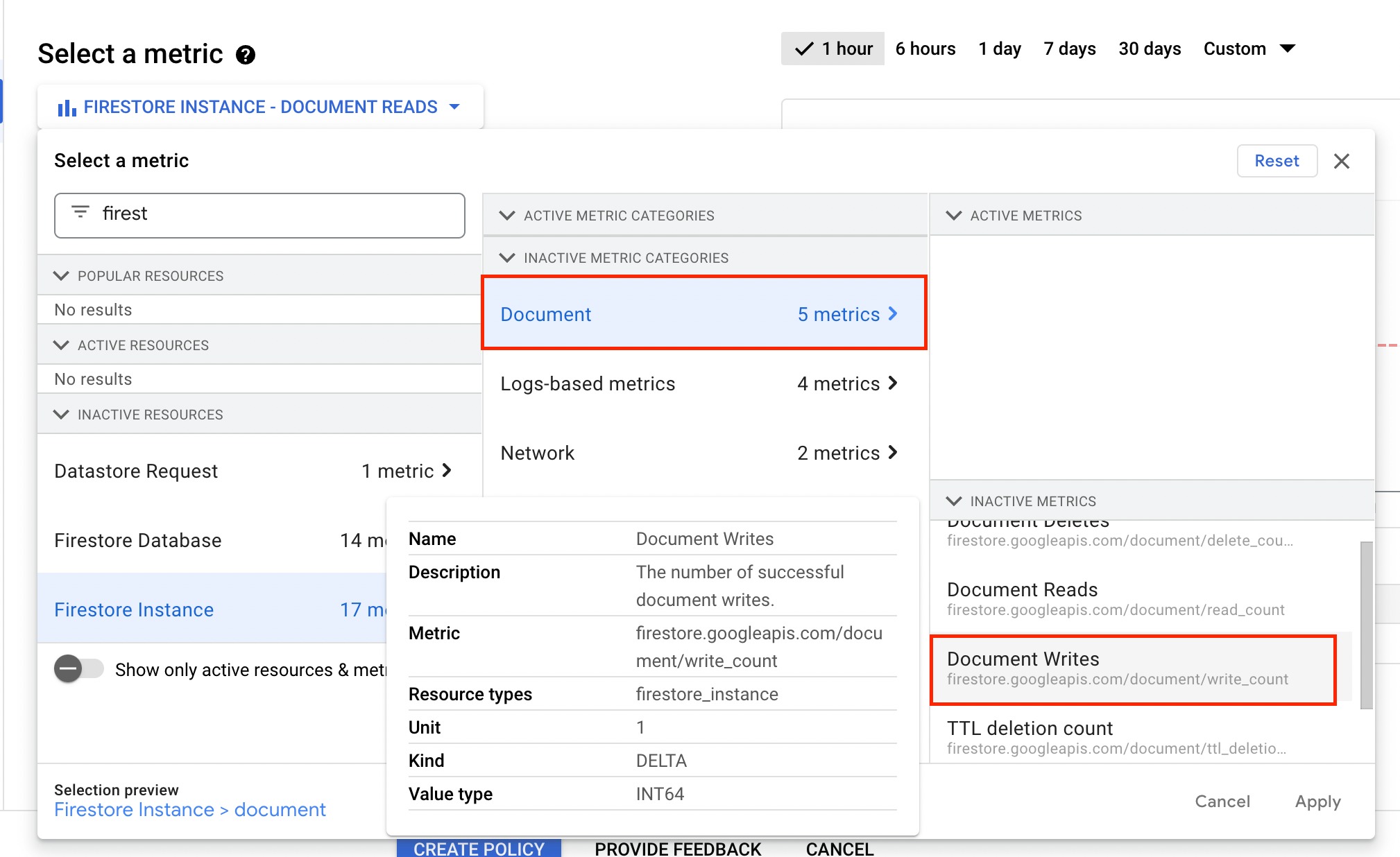Collapse the Popular Resources section

62,275
